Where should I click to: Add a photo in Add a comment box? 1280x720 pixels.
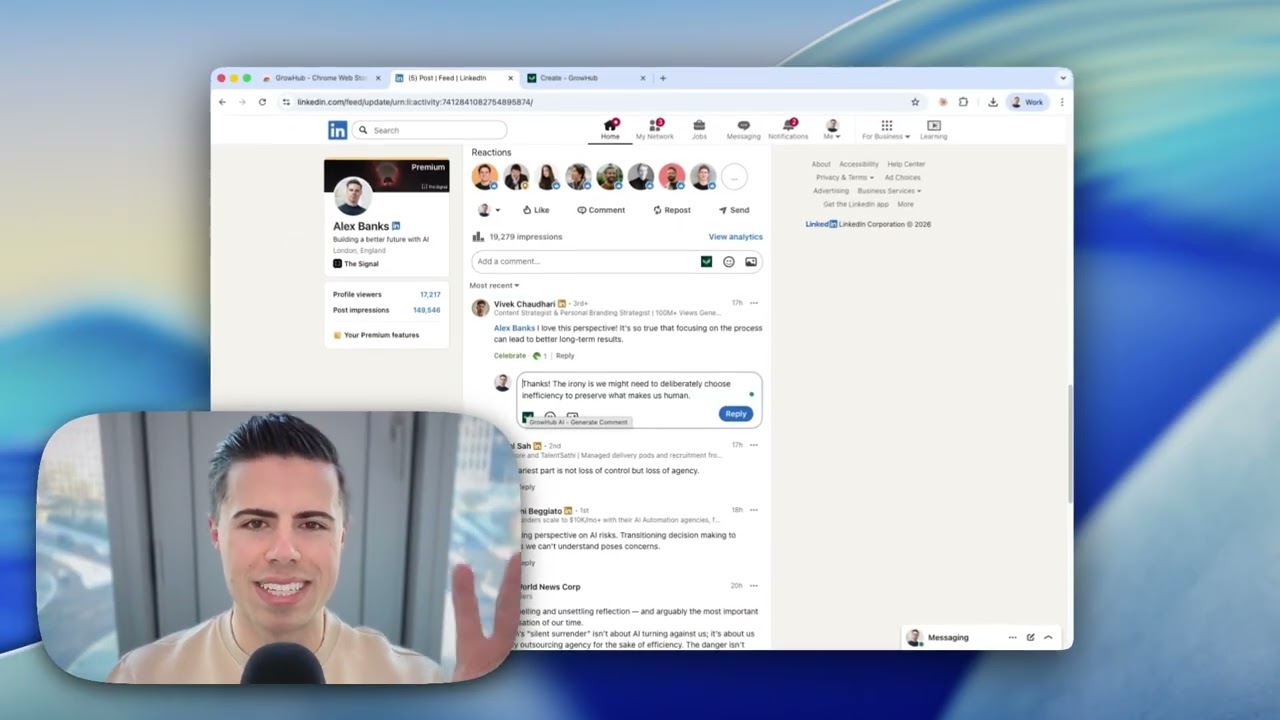751,262
